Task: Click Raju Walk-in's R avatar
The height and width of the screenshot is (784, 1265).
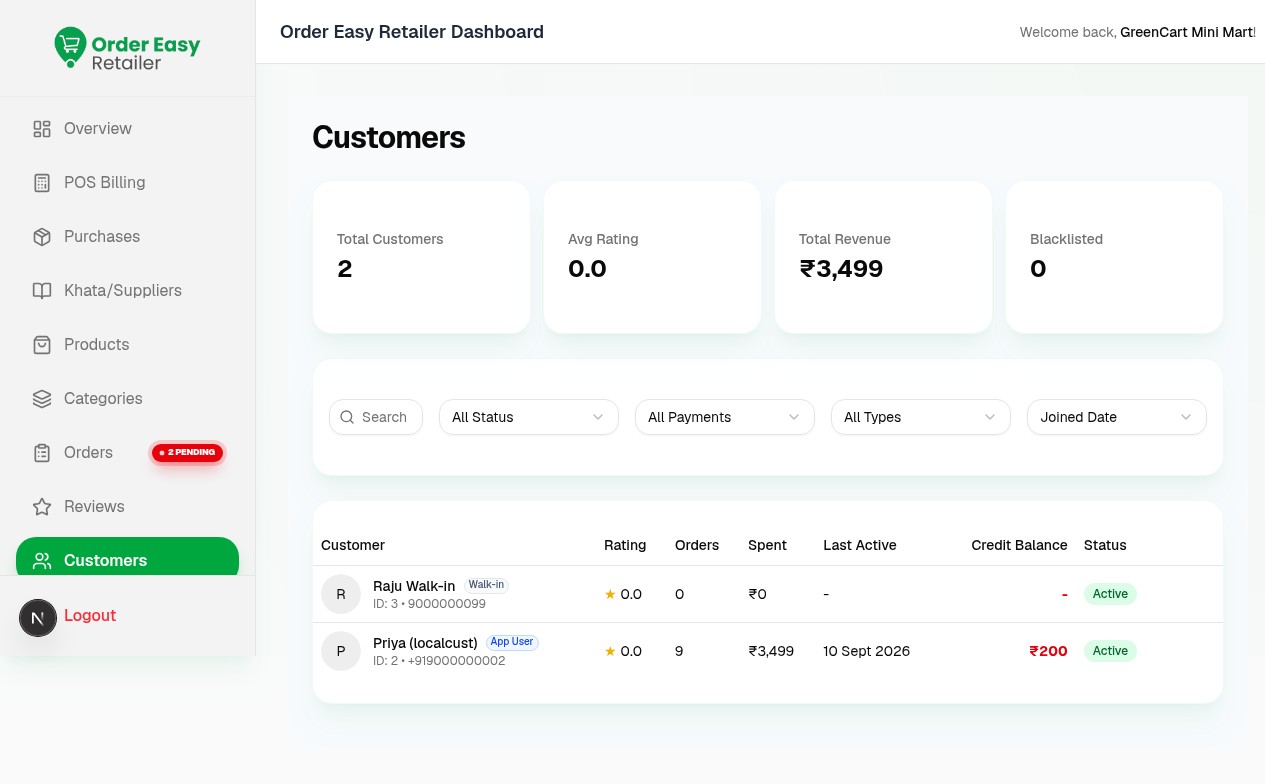Action: click(341, 594)
